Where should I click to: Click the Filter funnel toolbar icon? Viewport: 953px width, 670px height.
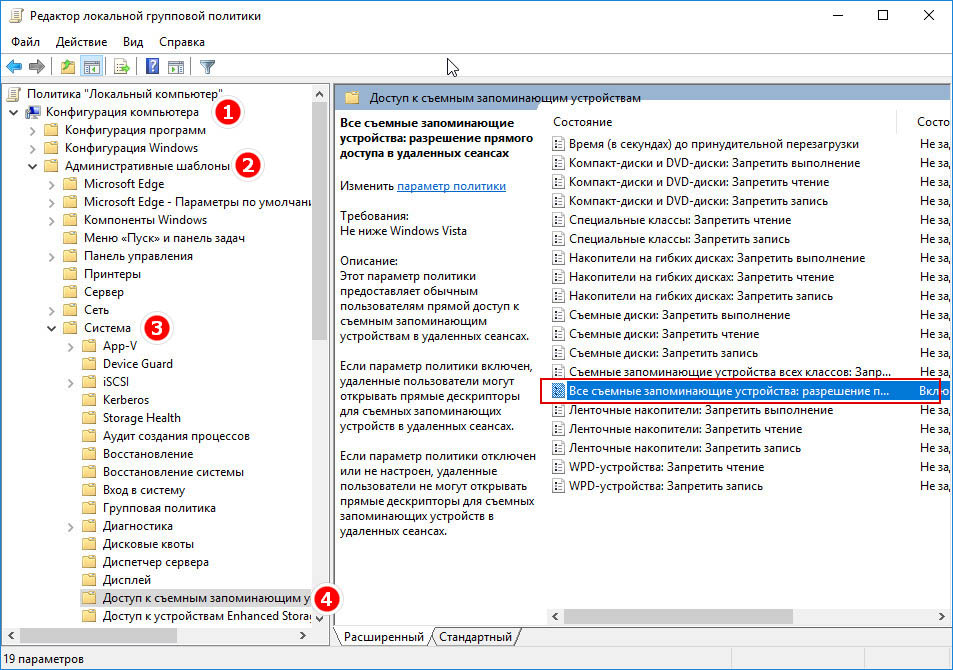point(207,67)
